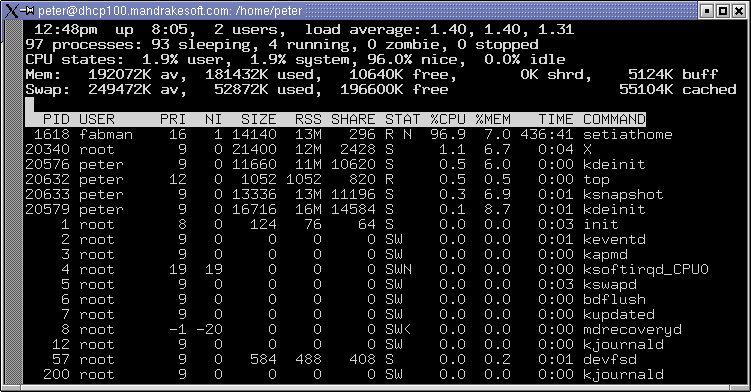Click the load average 1.40, 1.40, 1.31 text
This screenshot has height=392, width=751.
439,30
